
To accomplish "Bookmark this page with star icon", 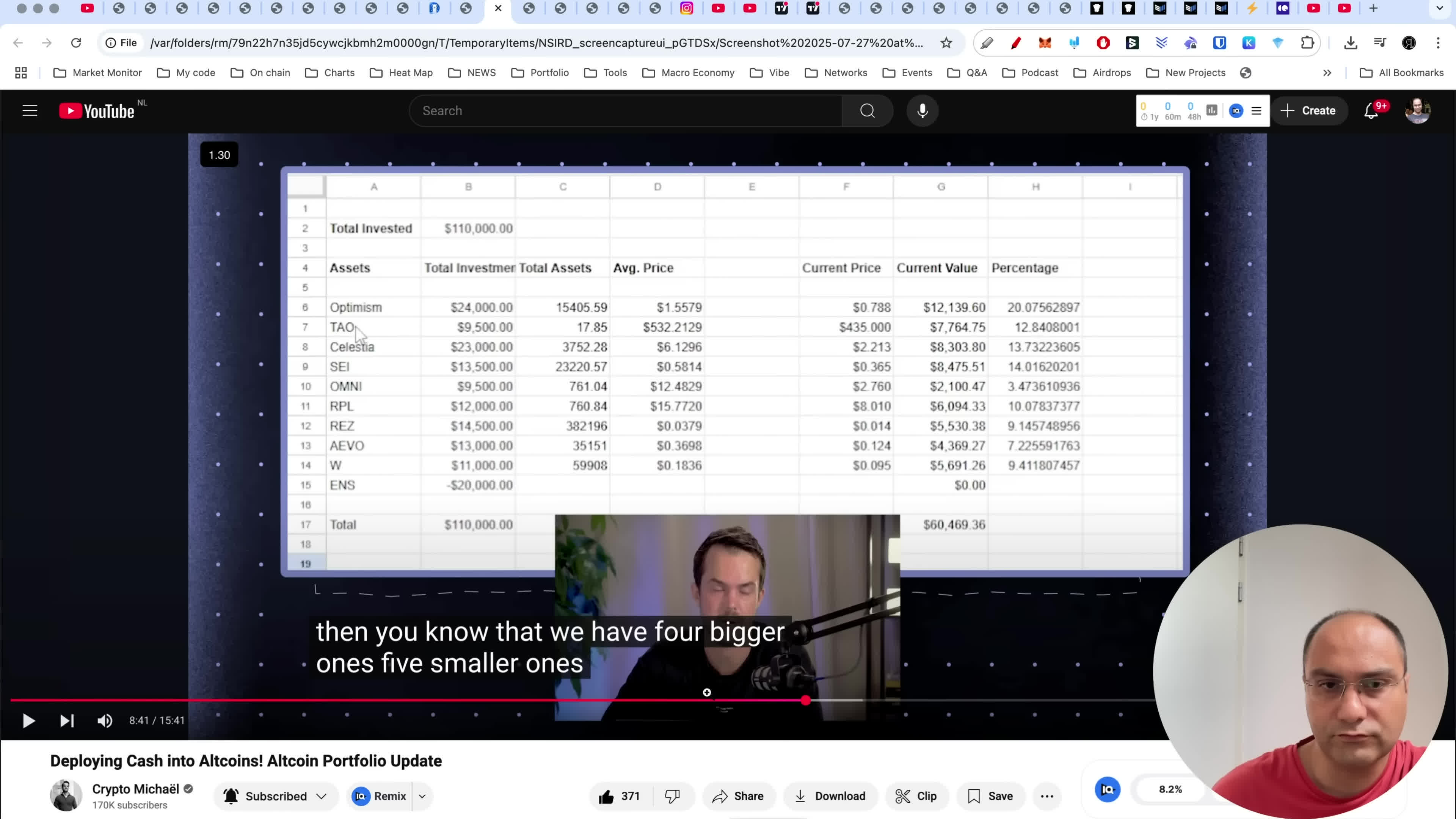I will (x=946, y=43).
